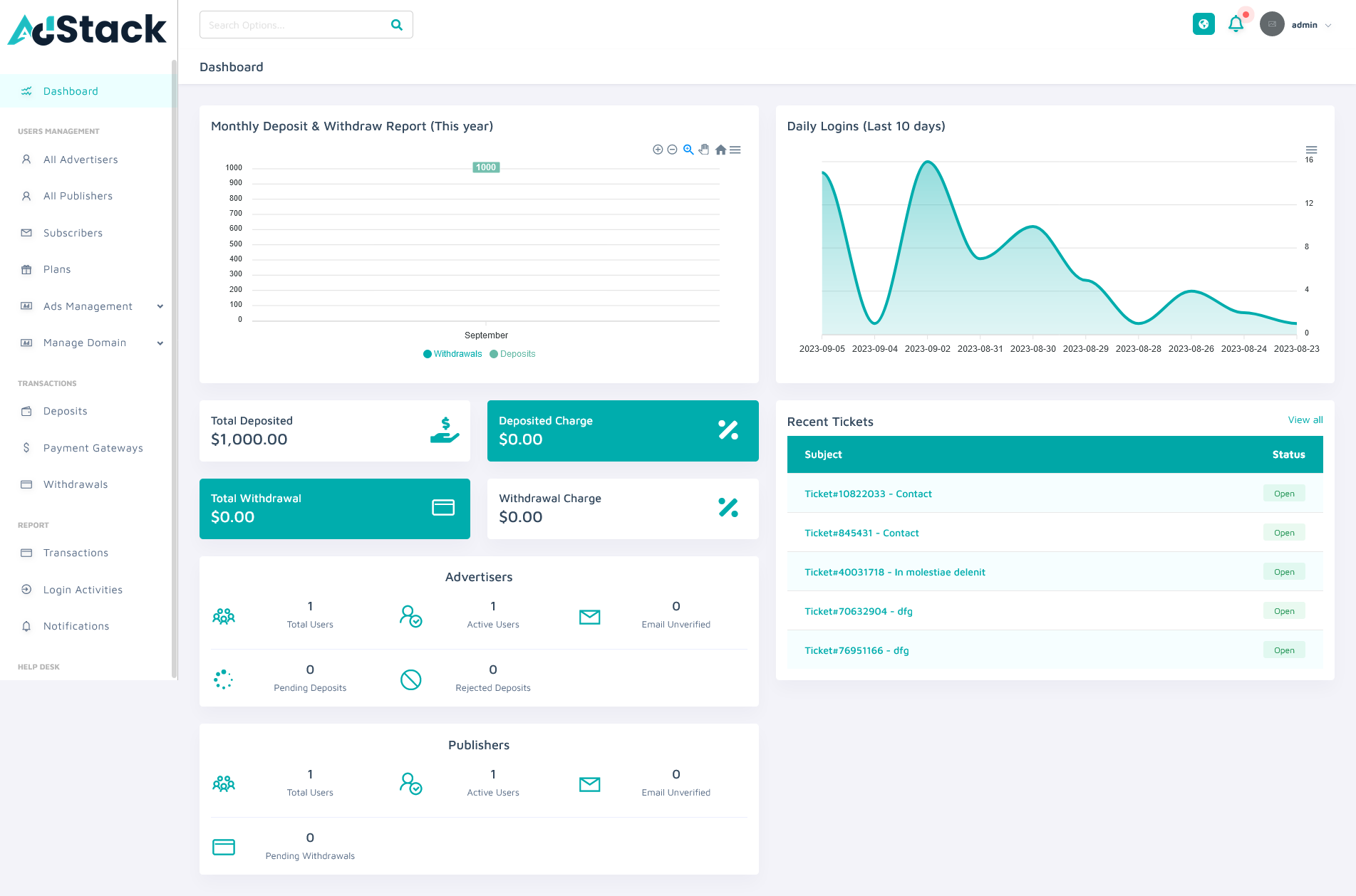Activate selection zoom on the monthly chart
This screenshot has height=896, width=1356.
click(688, 150)
